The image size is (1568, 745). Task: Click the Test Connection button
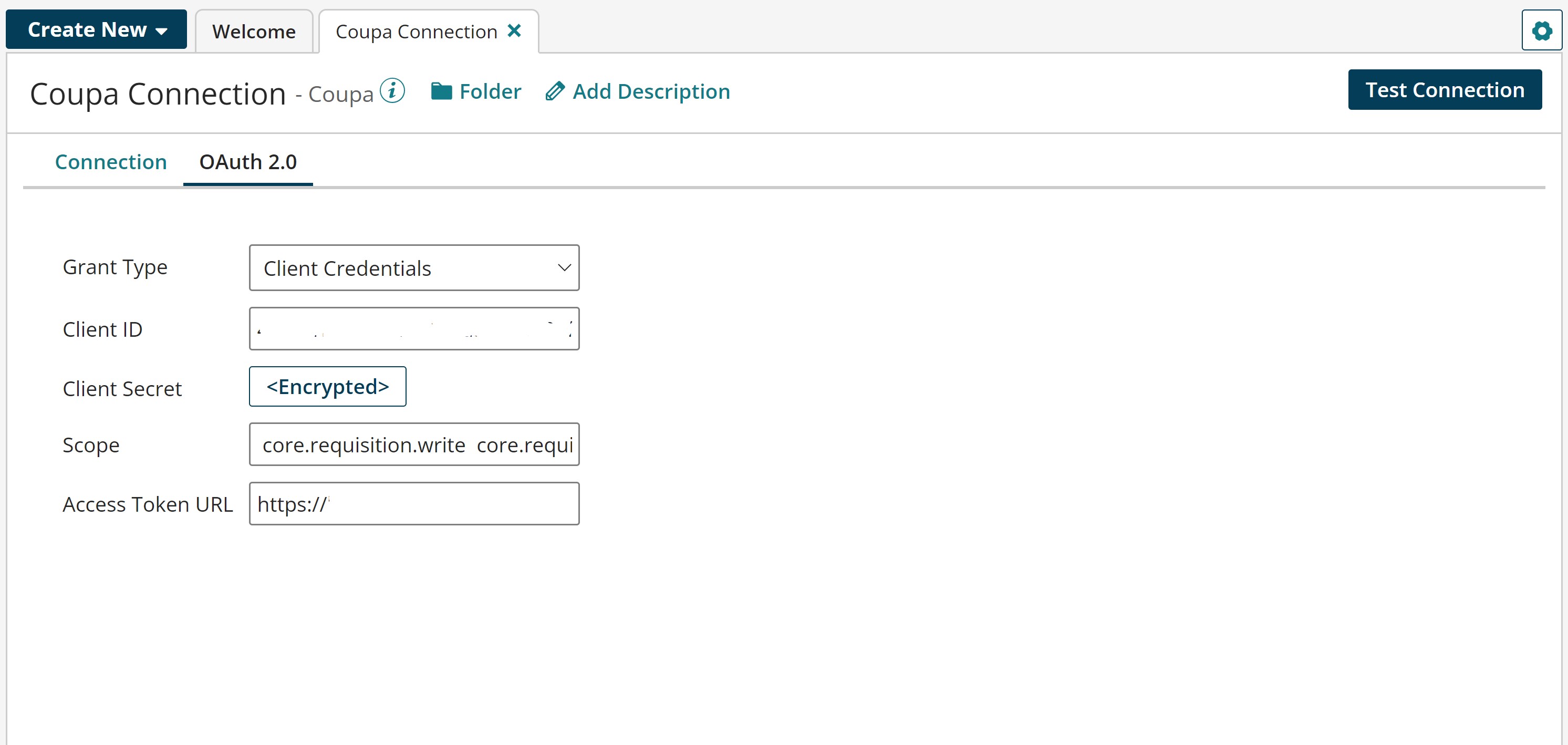tap(1444, 89)
